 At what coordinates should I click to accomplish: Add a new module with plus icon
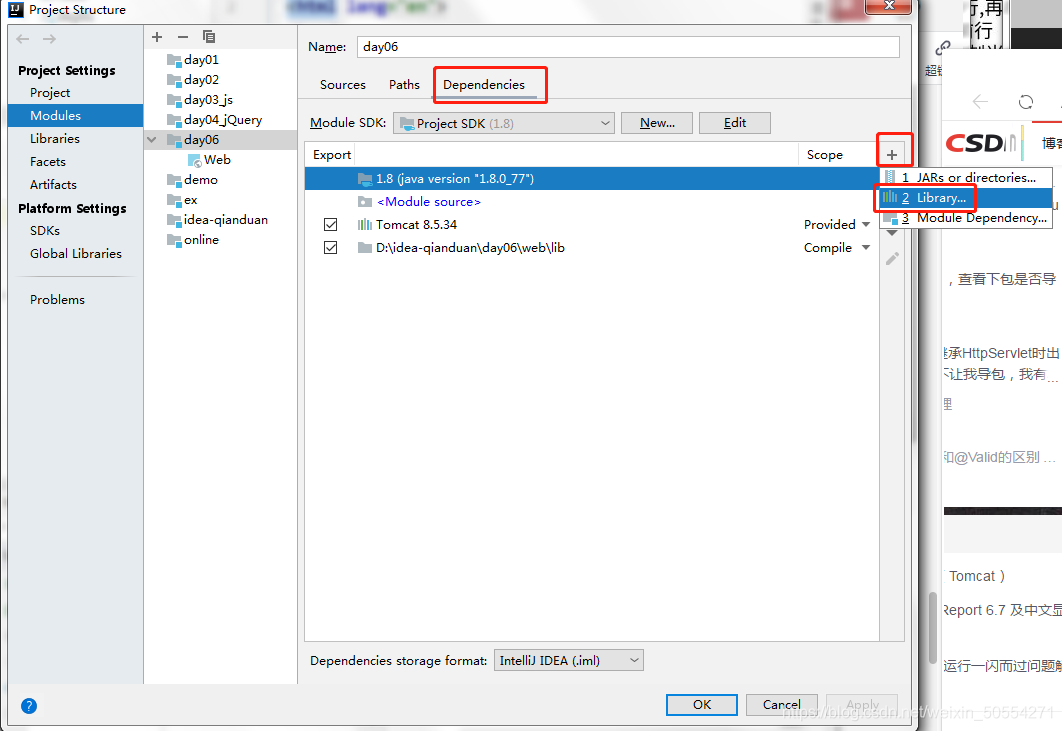click(x=157, y=37)
